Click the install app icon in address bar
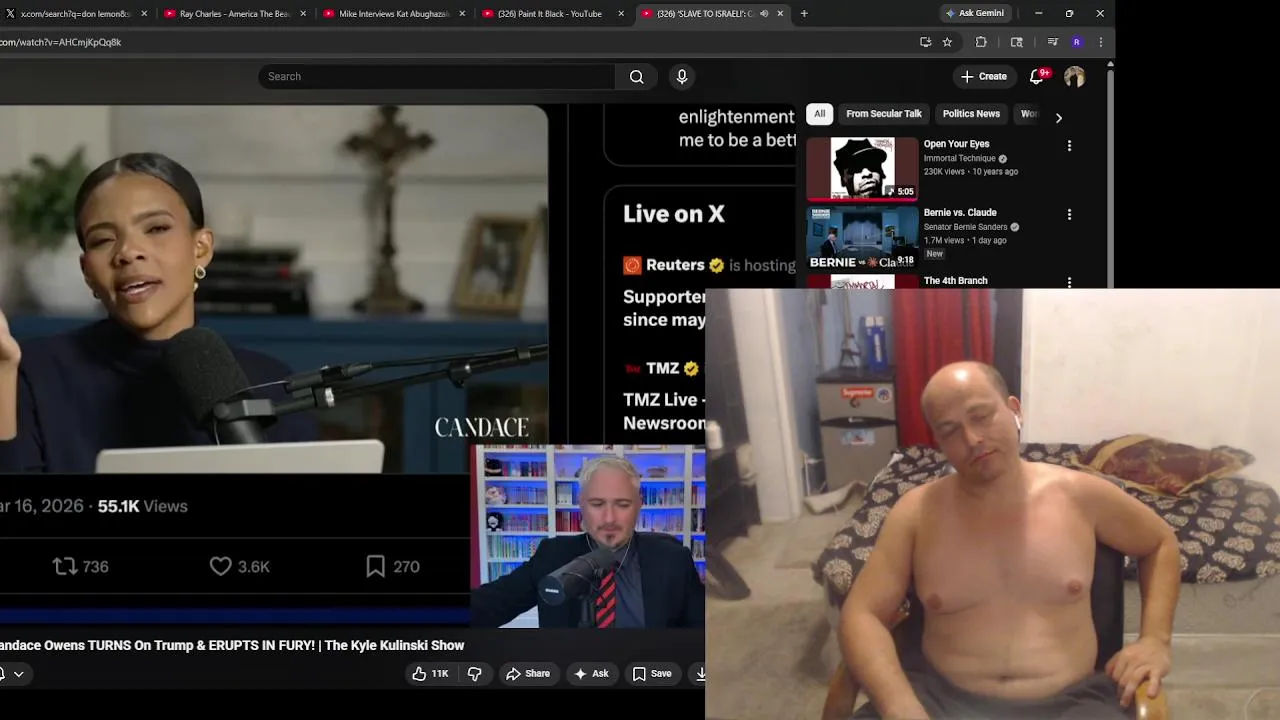1280x720 pixels. pos(925,42)
